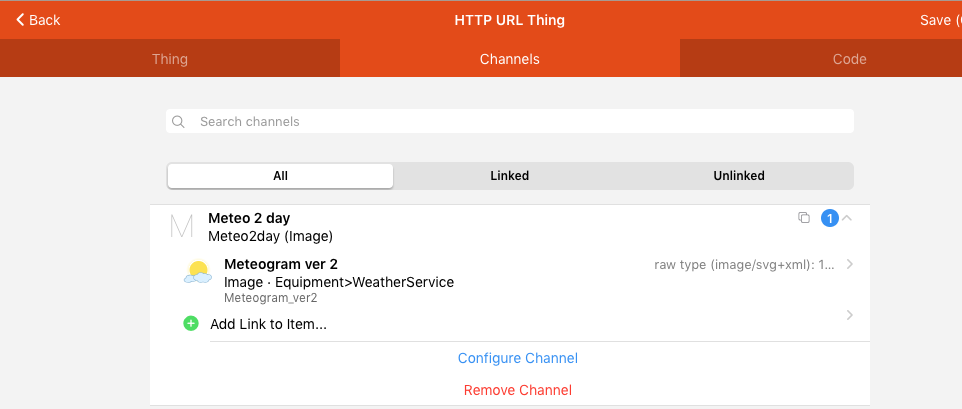Show all channels with the All filter

(280, 176)
